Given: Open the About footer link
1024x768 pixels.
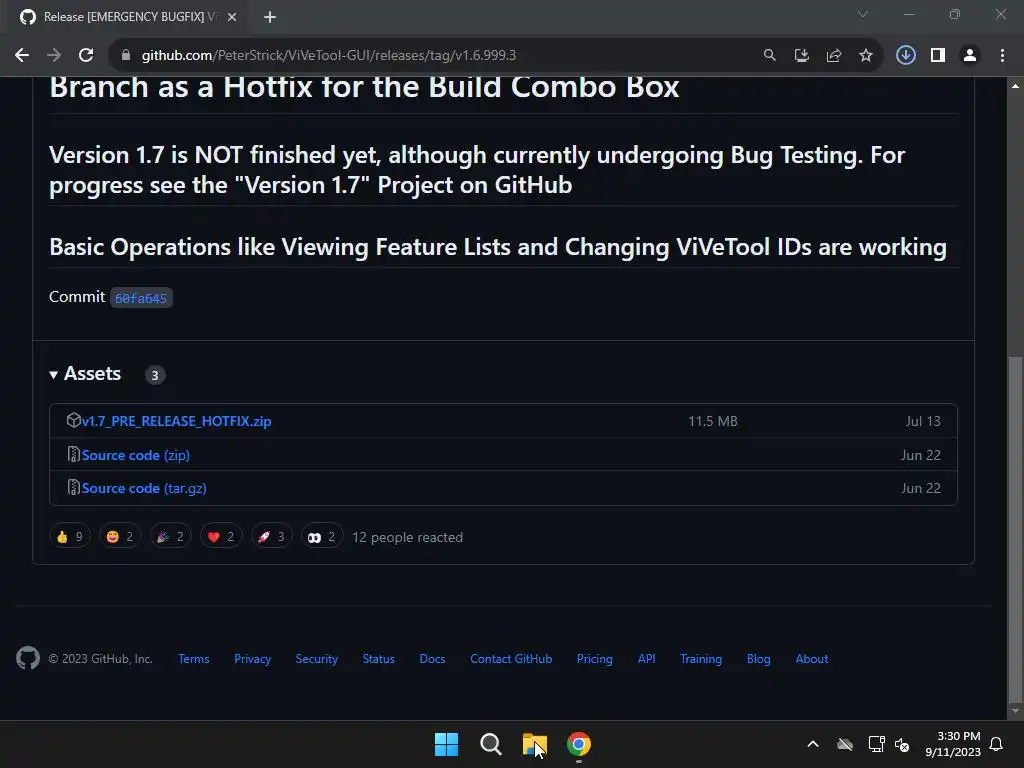Looking at the screenshot, I should (812, 659).
